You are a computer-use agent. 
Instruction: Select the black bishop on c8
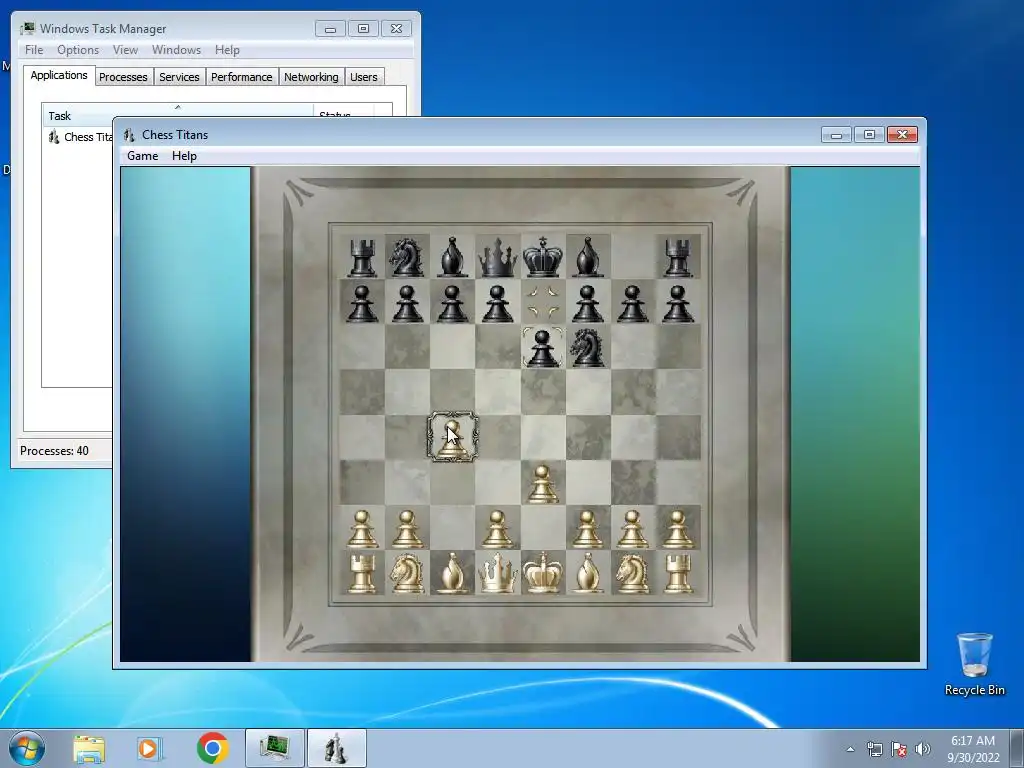[452, 257]
